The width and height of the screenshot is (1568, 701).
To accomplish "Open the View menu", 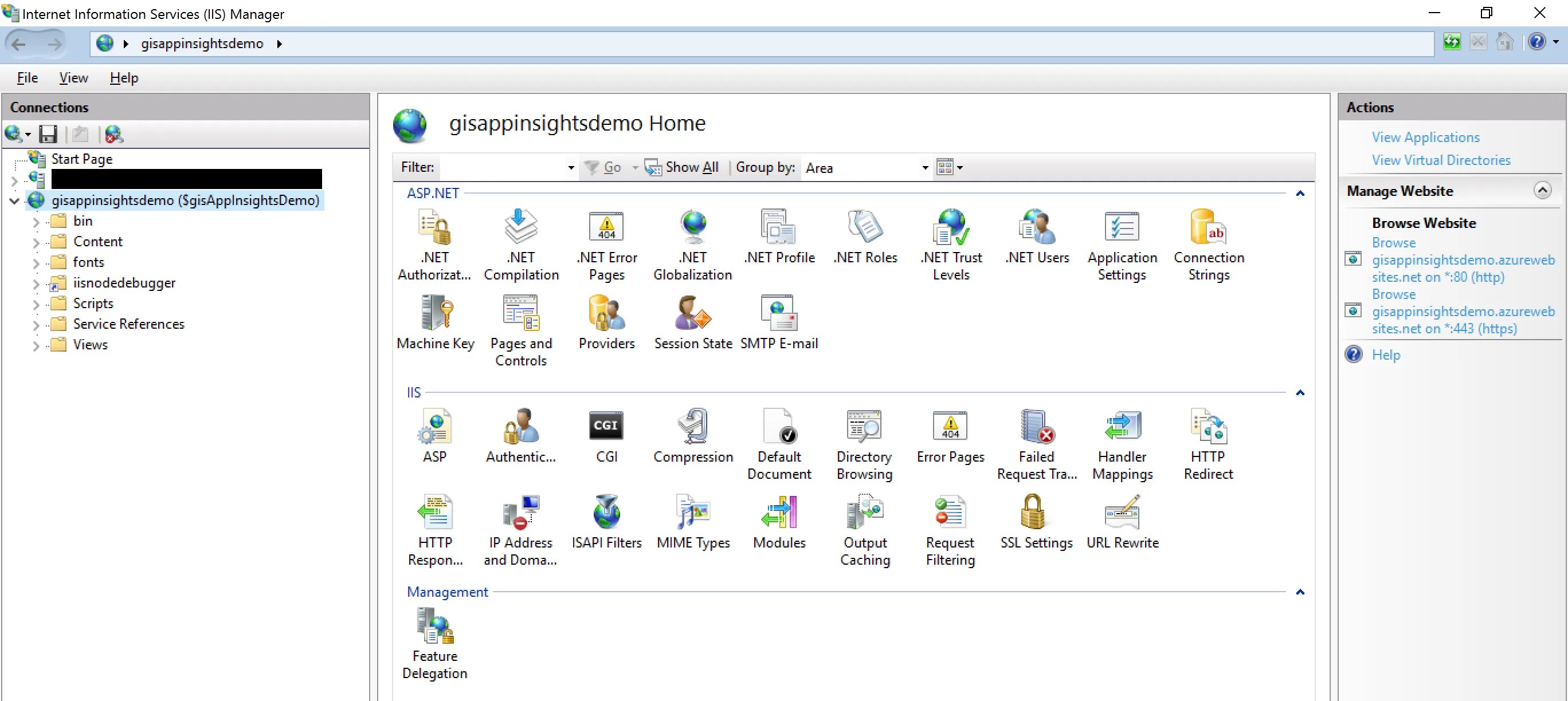I will point(74,78).
